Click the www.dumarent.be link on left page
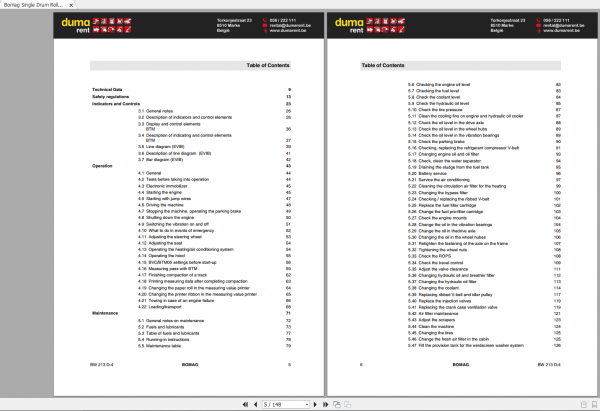600x411 pixels. [x=288, y=30]
